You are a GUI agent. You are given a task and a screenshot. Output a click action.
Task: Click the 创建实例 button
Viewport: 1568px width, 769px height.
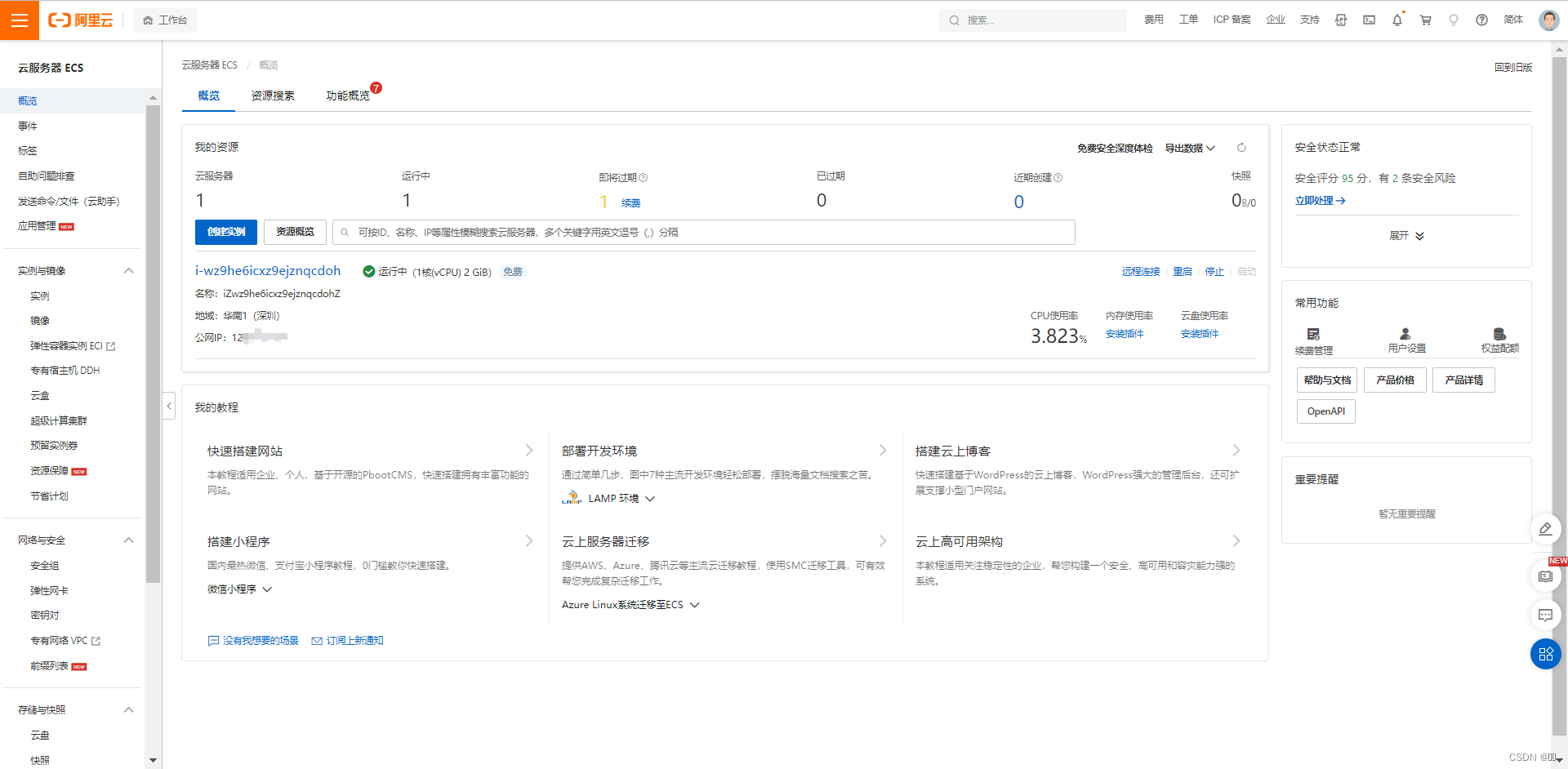226,232
